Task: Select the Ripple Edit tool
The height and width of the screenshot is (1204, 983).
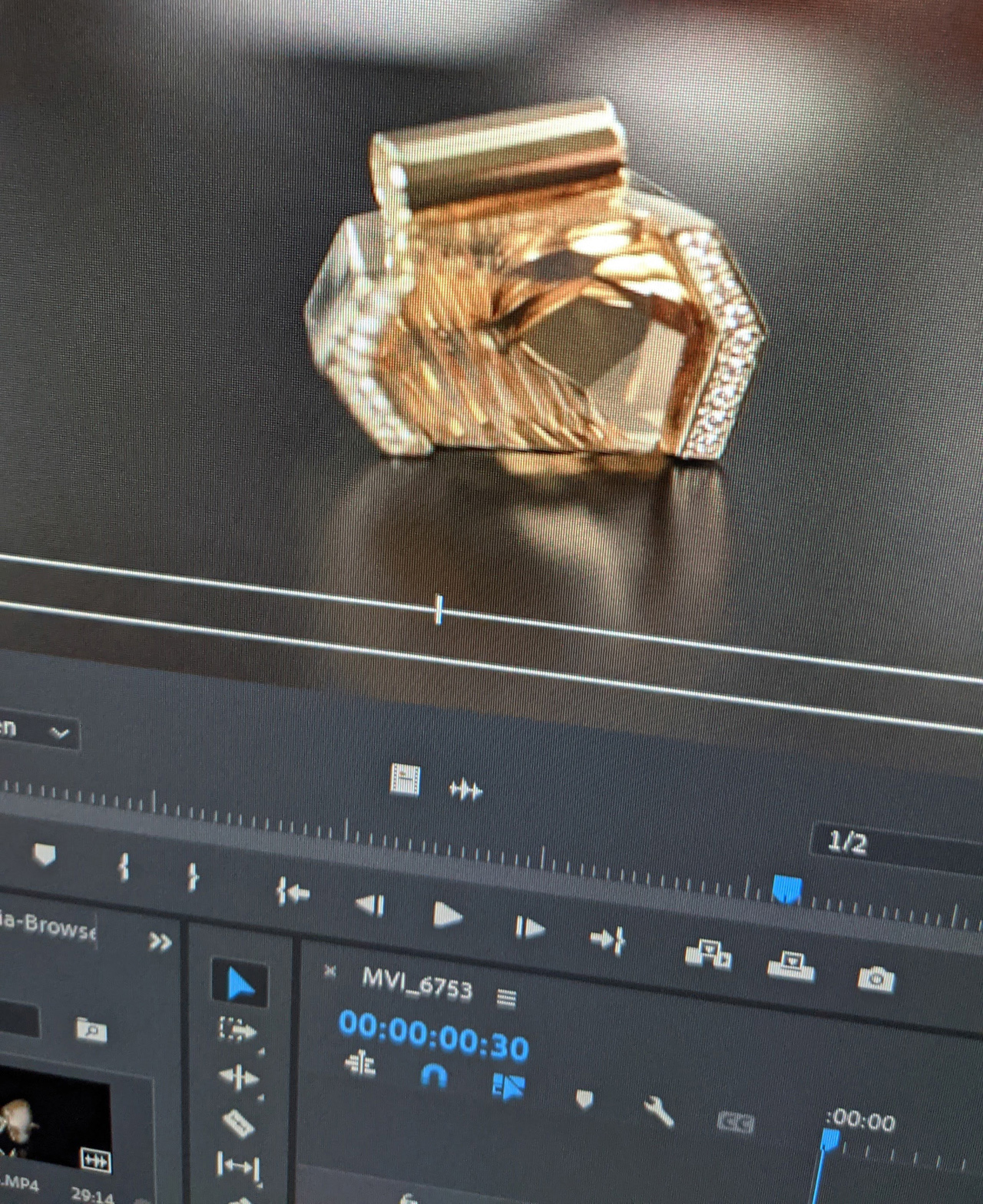Action: (238, 1077)
